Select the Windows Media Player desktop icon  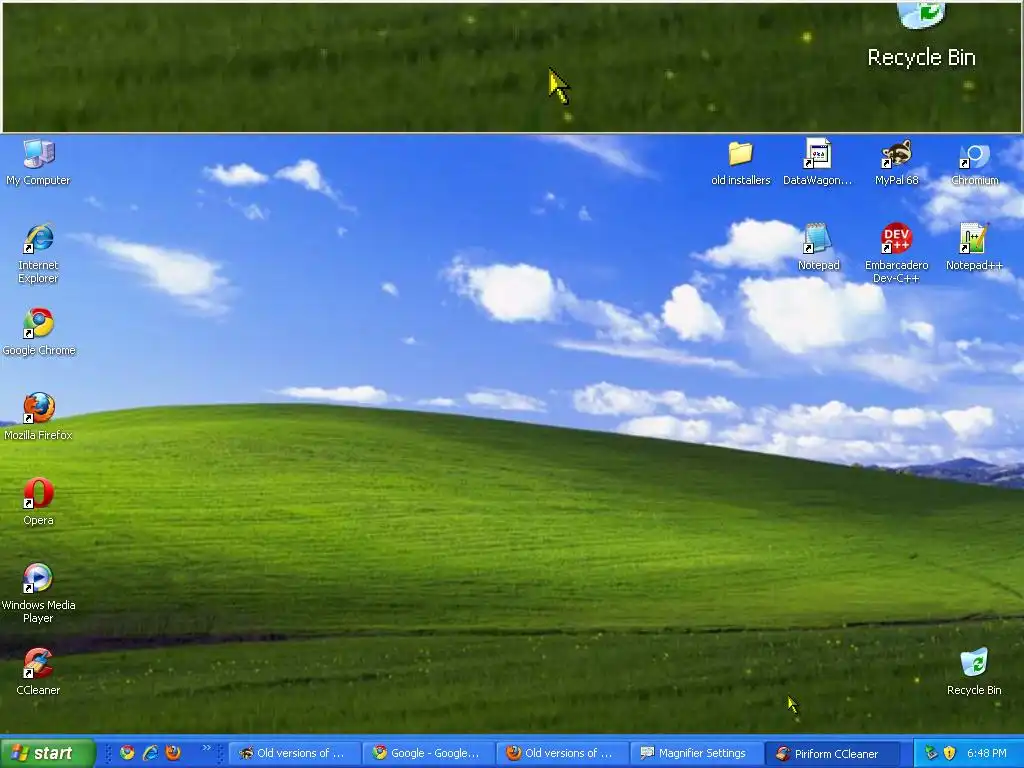click(x=38, y=594)
